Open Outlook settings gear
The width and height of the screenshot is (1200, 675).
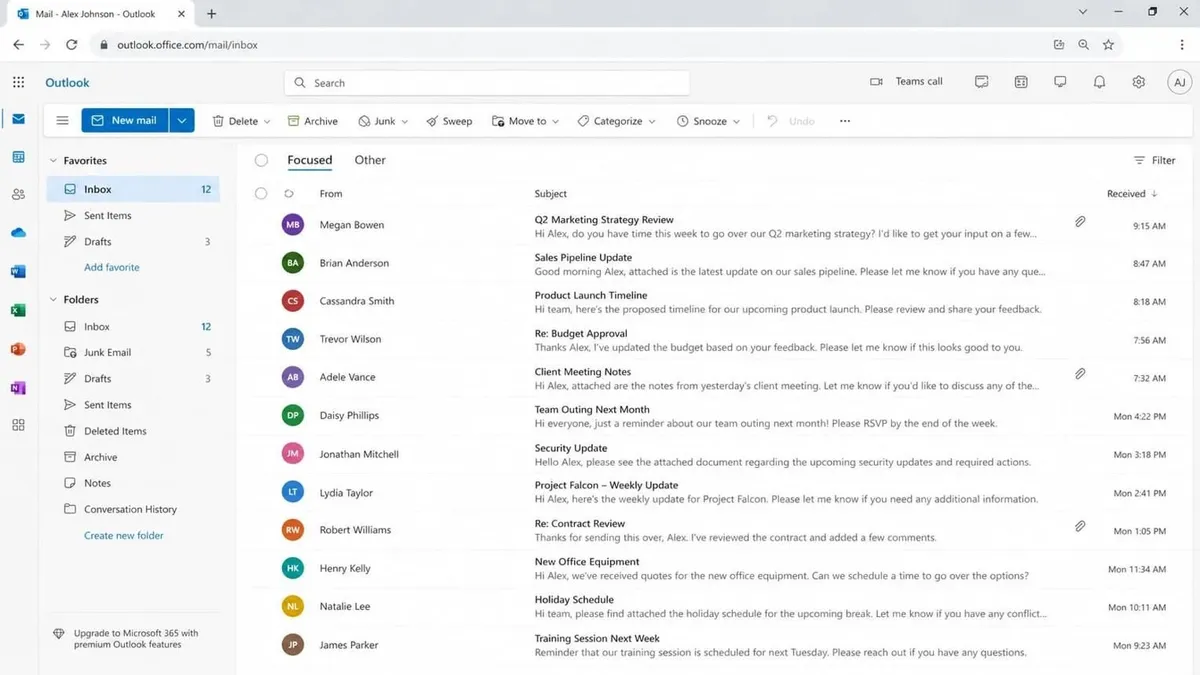coord(1138,82)
